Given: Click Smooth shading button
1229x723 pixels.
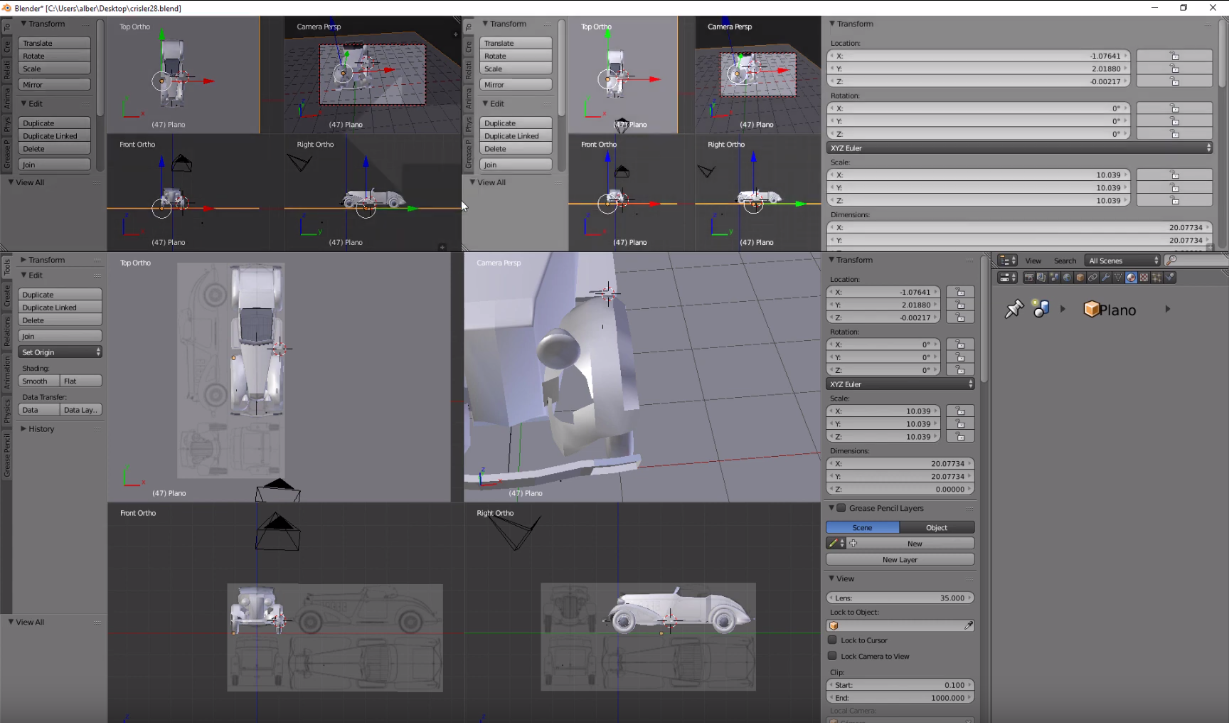Looking at the screenshot, I should [39, 381].
